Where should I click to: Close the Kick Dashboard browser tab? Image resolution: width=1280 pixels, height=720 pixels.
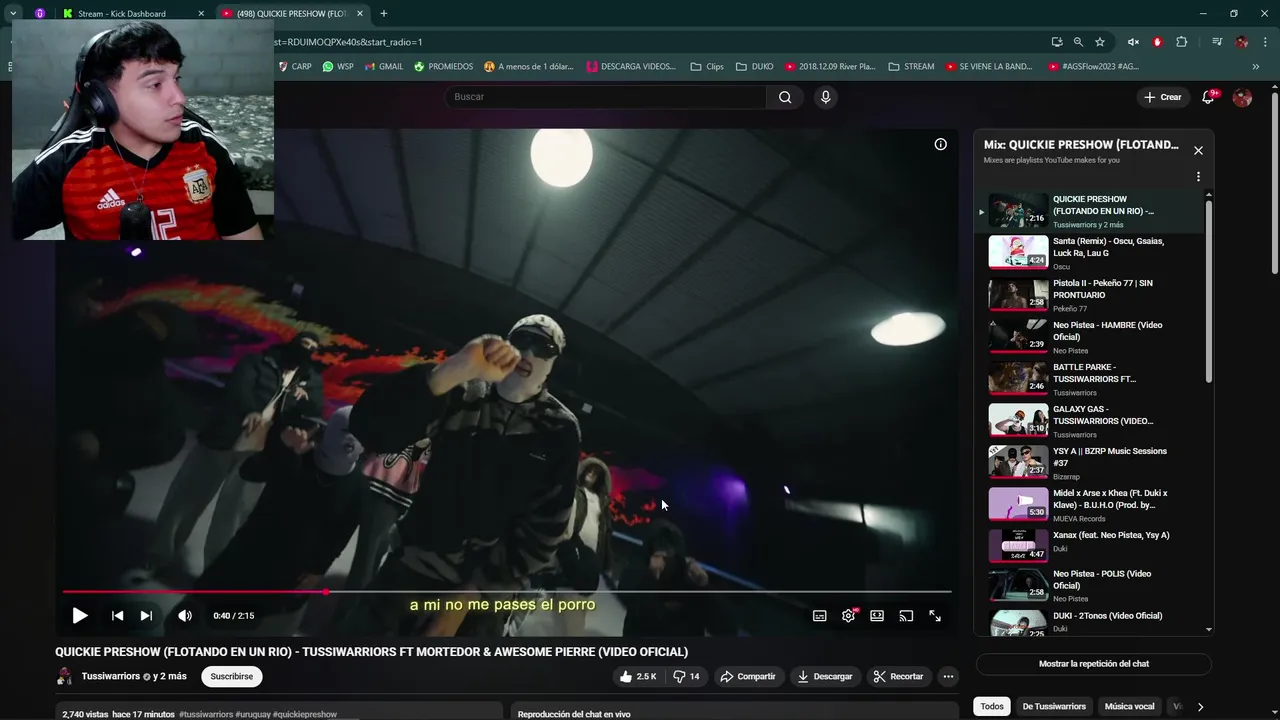[x=201, y=14]
